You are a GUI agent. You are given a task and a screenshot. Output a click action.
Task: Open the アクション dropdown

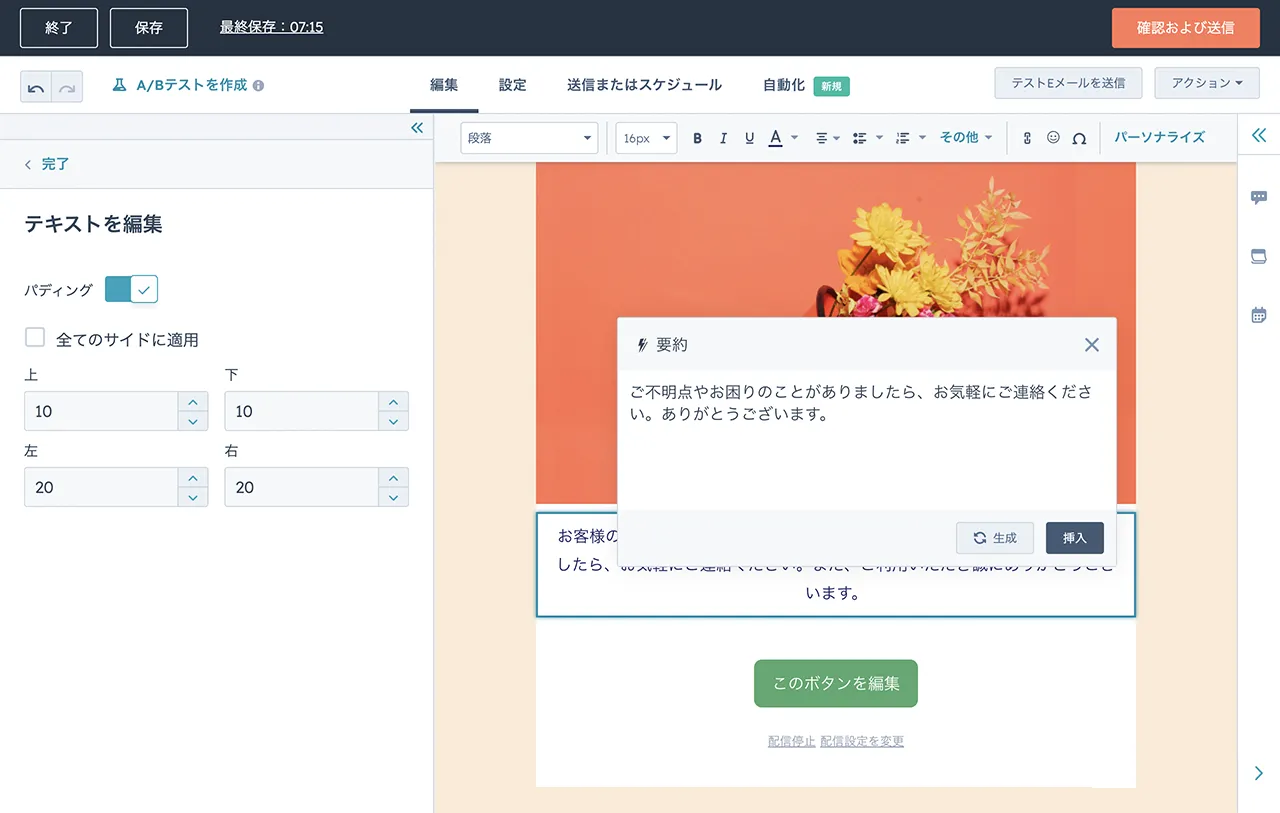[1207, 83]
